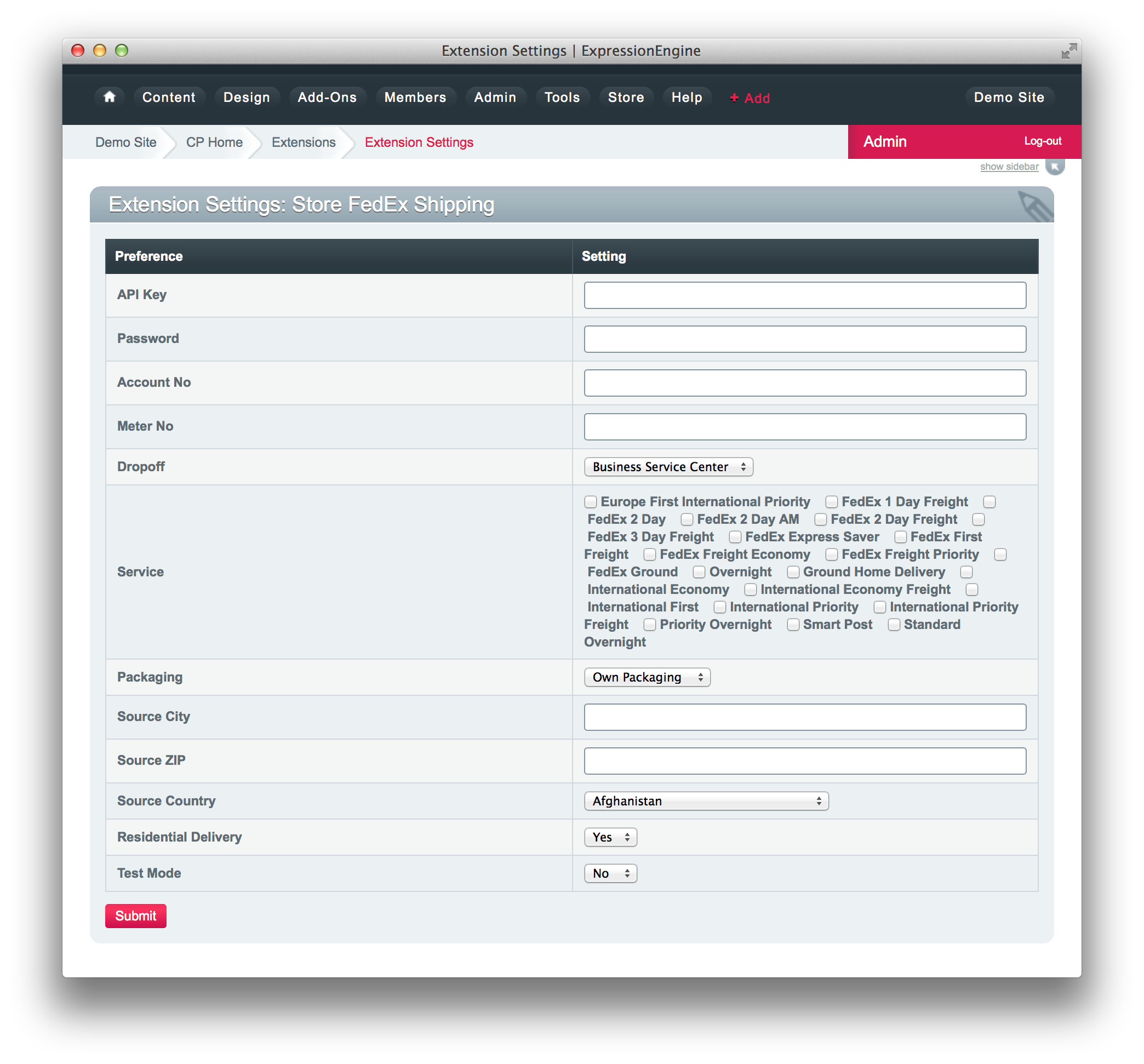Open the Tools menu
The image size is (1144, 1064).
(x=562, y=98)
